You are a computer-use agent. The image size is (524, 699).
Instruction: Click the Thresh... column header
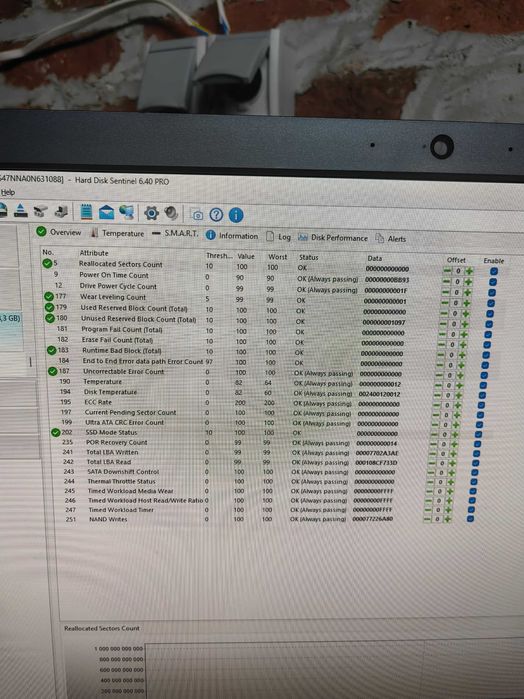coord(219,255)
